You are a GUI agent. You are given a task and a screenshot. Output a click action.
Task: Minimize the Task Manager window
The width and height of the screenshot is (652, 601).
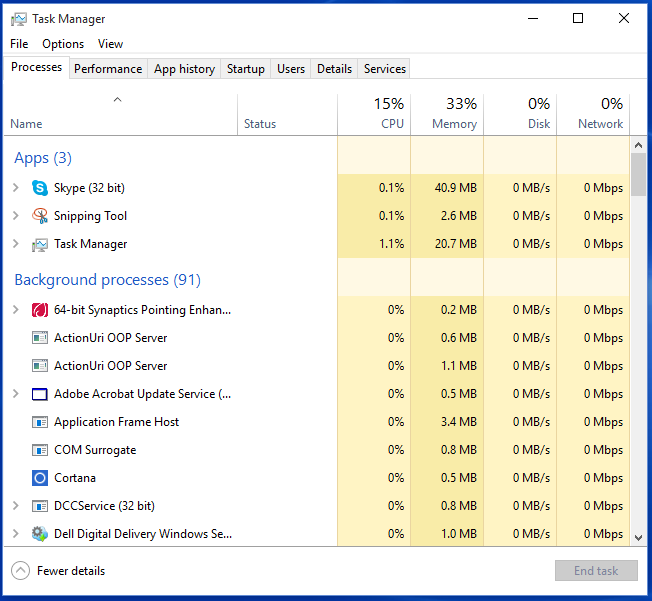coord(533,18)
